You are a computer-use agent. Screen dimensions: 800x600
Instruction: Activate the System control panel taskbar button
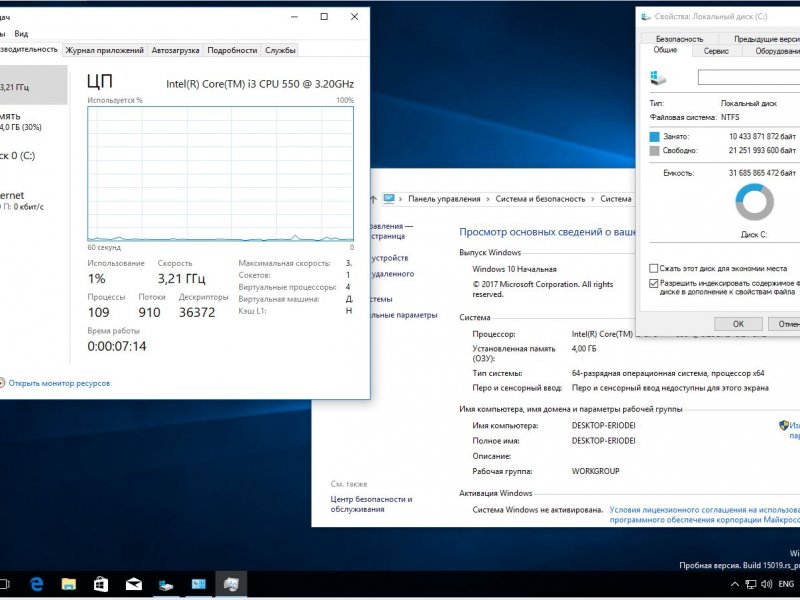click(x=198, y=584)
